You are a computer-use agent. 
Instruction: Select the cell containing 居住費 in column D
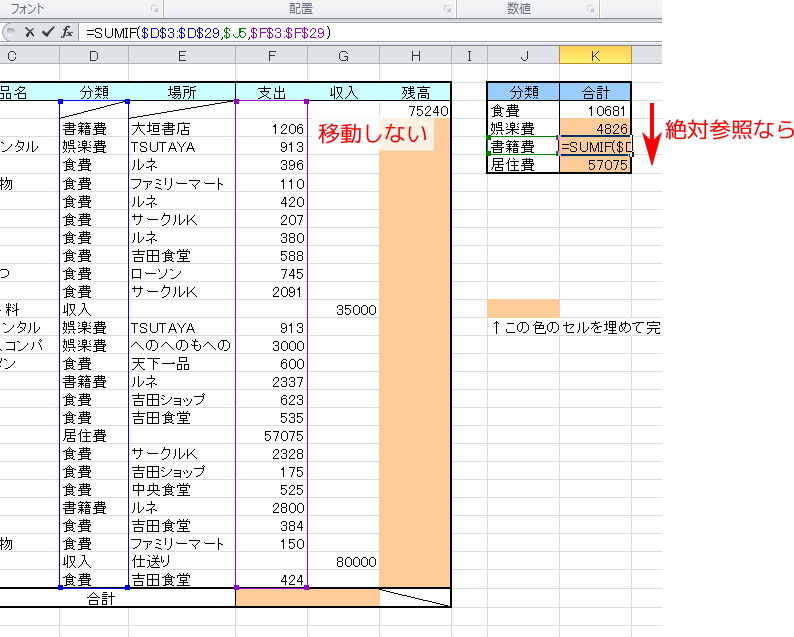[94, 435]
